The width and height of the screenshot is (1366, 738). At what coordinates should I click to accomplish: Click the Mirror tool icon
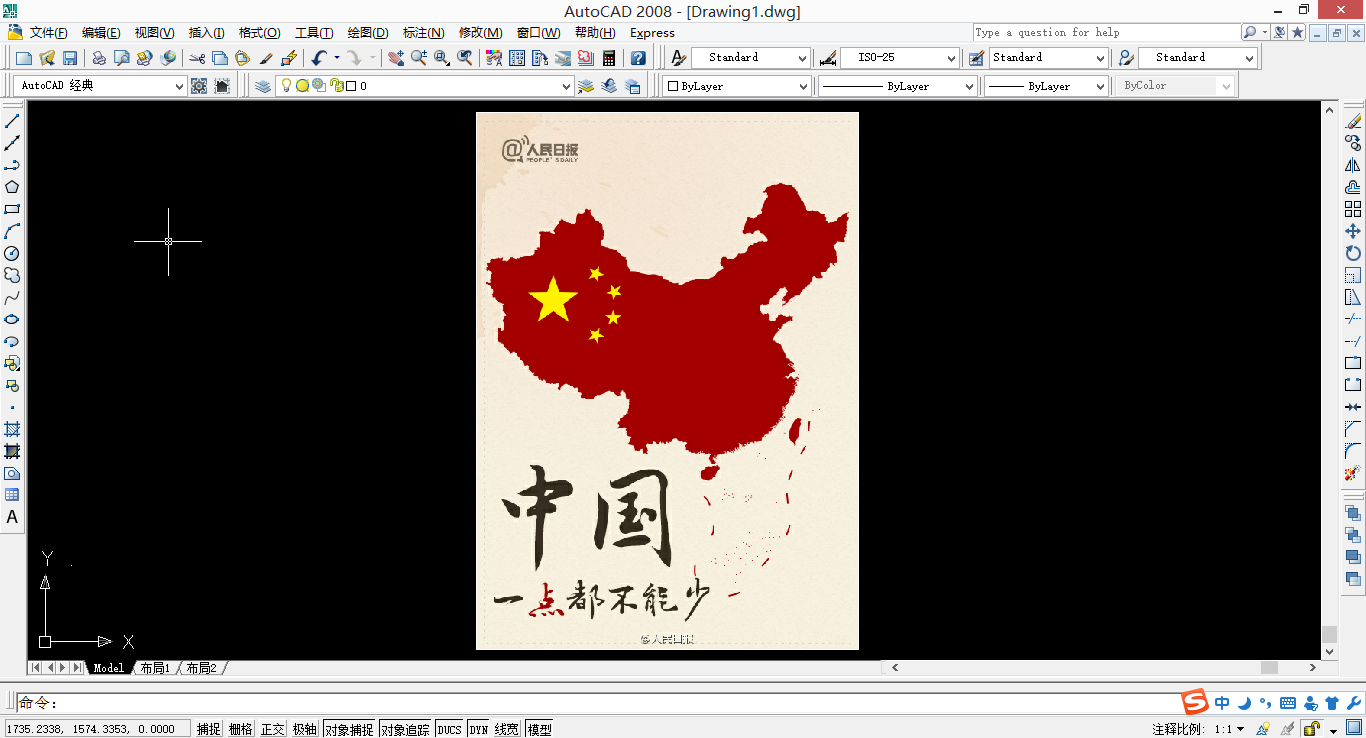(1353, 165)
